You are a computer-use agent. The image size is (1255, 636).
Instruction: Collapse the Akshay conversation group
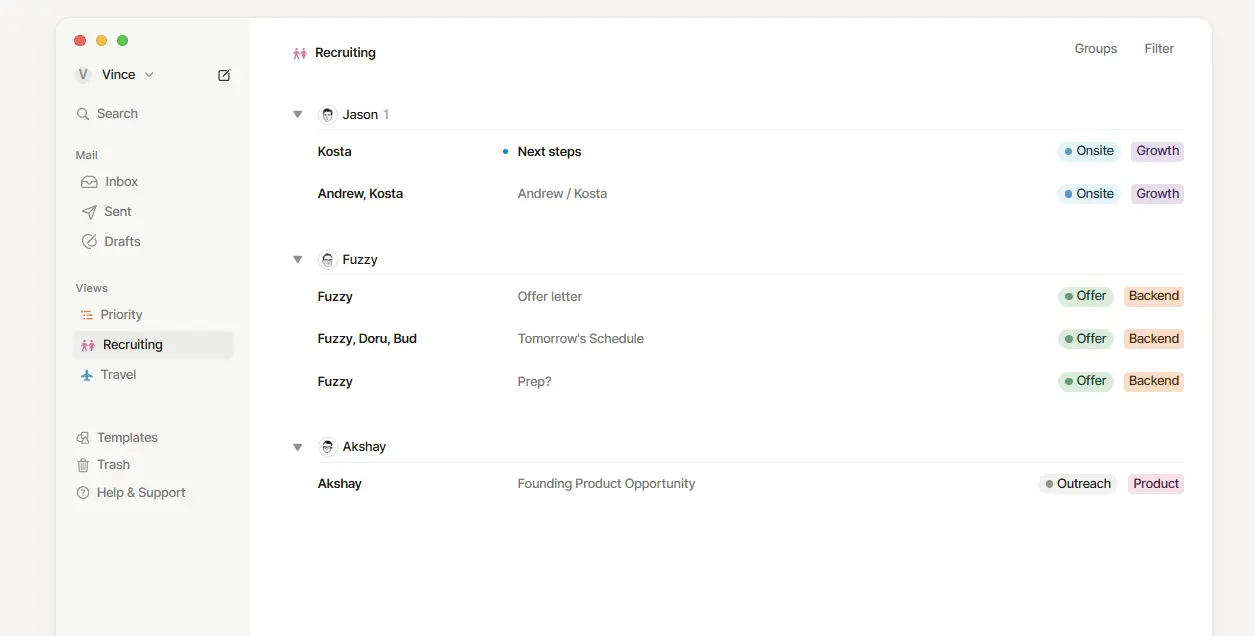[297, 446]
